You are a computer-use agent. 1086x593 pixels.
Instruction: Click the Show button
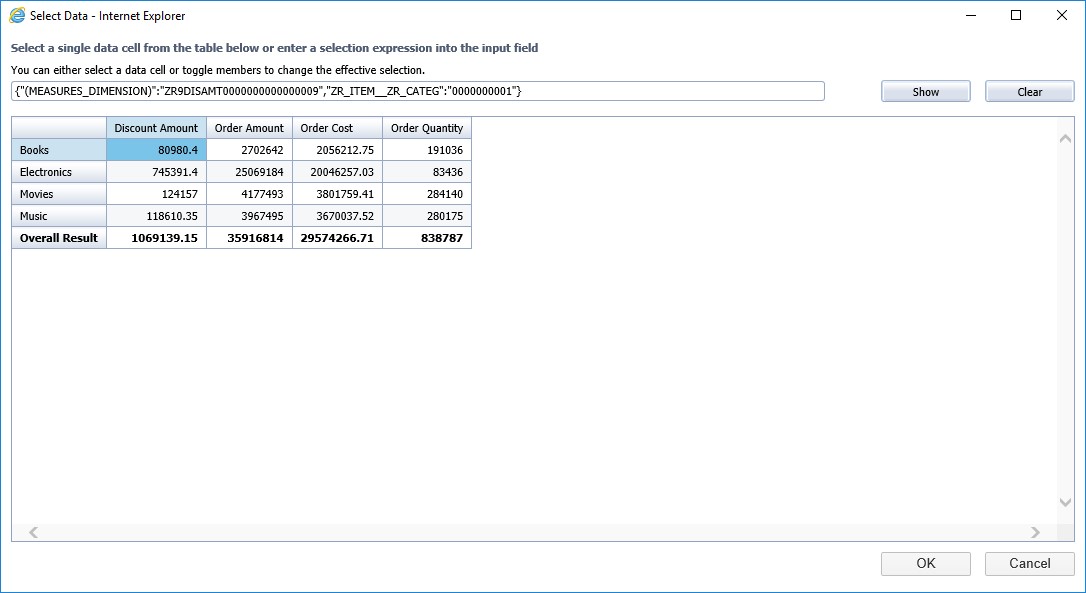click(925, 92)
